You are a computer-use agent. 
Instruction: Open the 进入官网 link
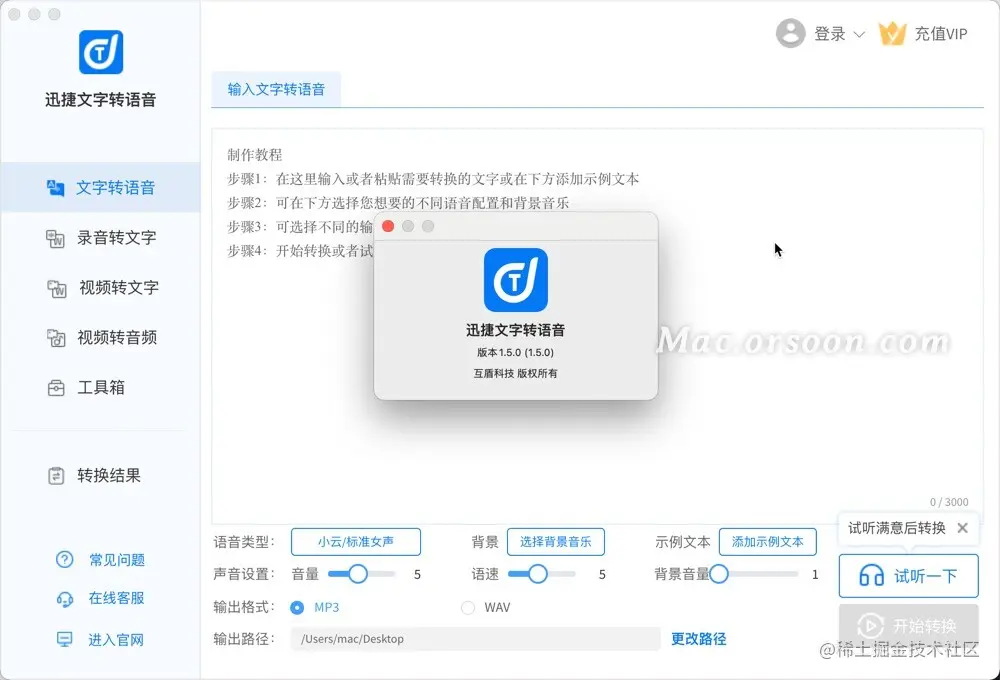point(116,639)
